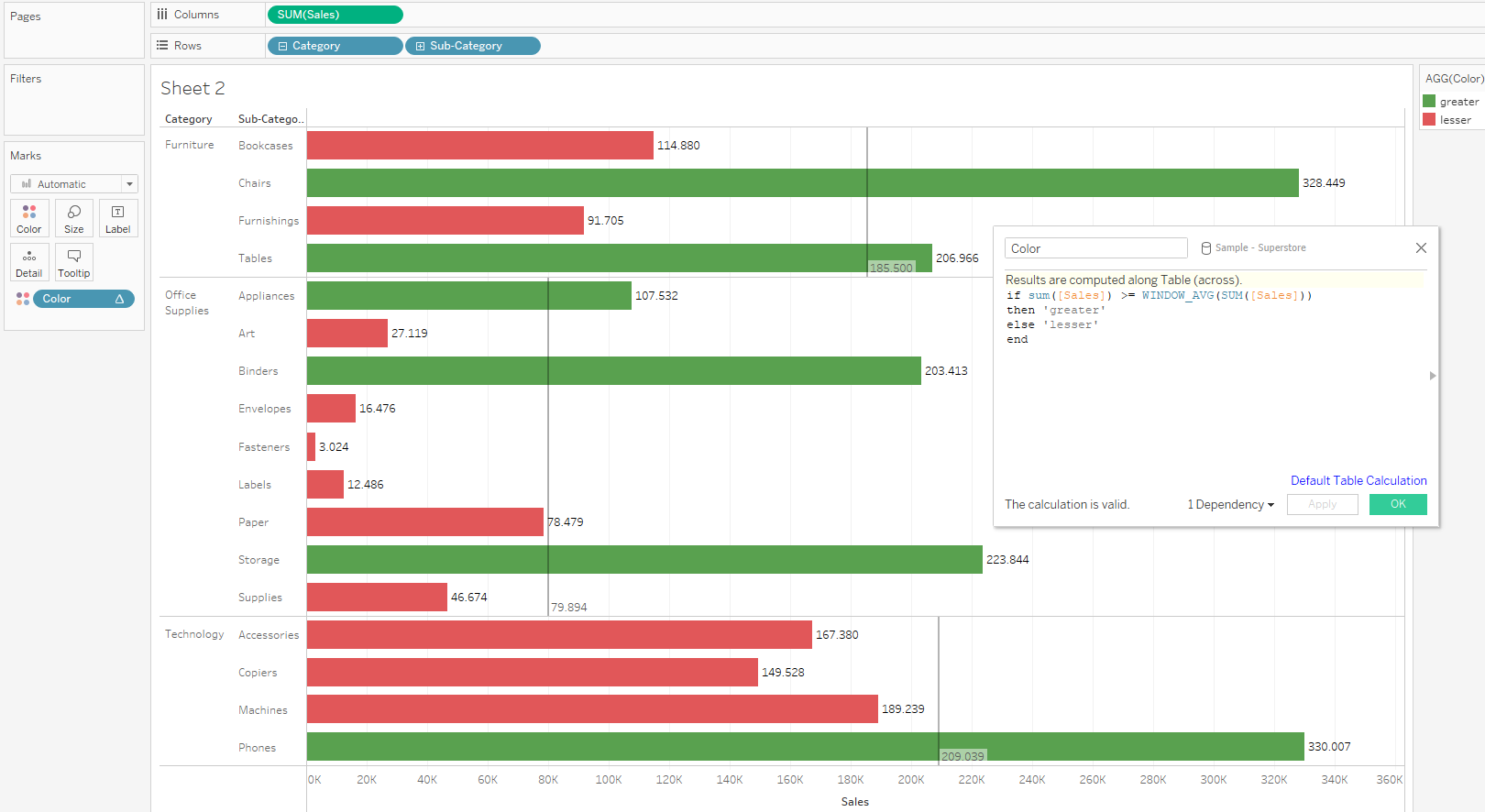Click the Sample - Superstore data source icon
Screen dimensions: 1485x812
click(x=1206, y=248)
